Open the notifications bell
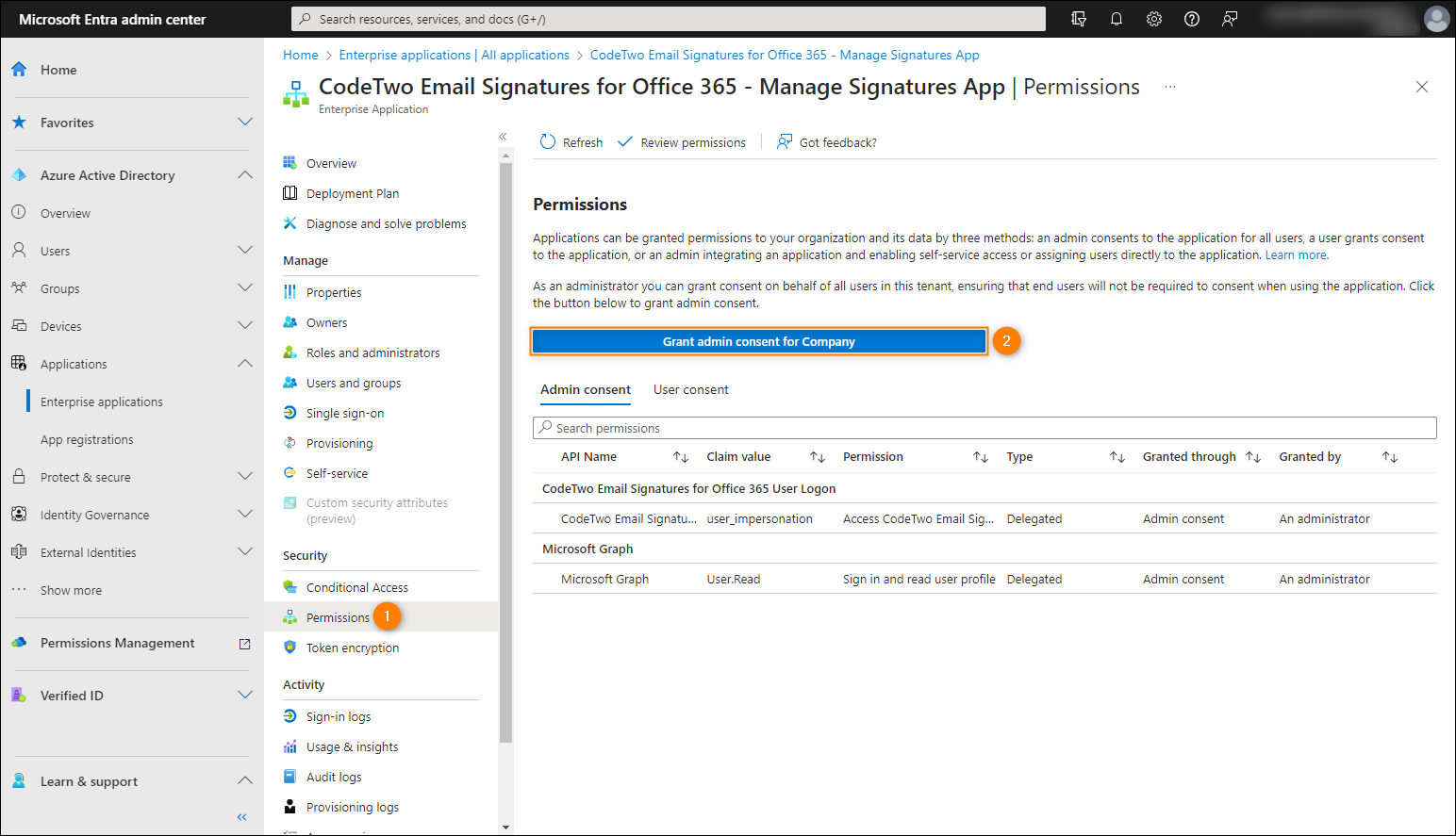The height and width of the screenshot is (836, 1456). point(1117,19)
